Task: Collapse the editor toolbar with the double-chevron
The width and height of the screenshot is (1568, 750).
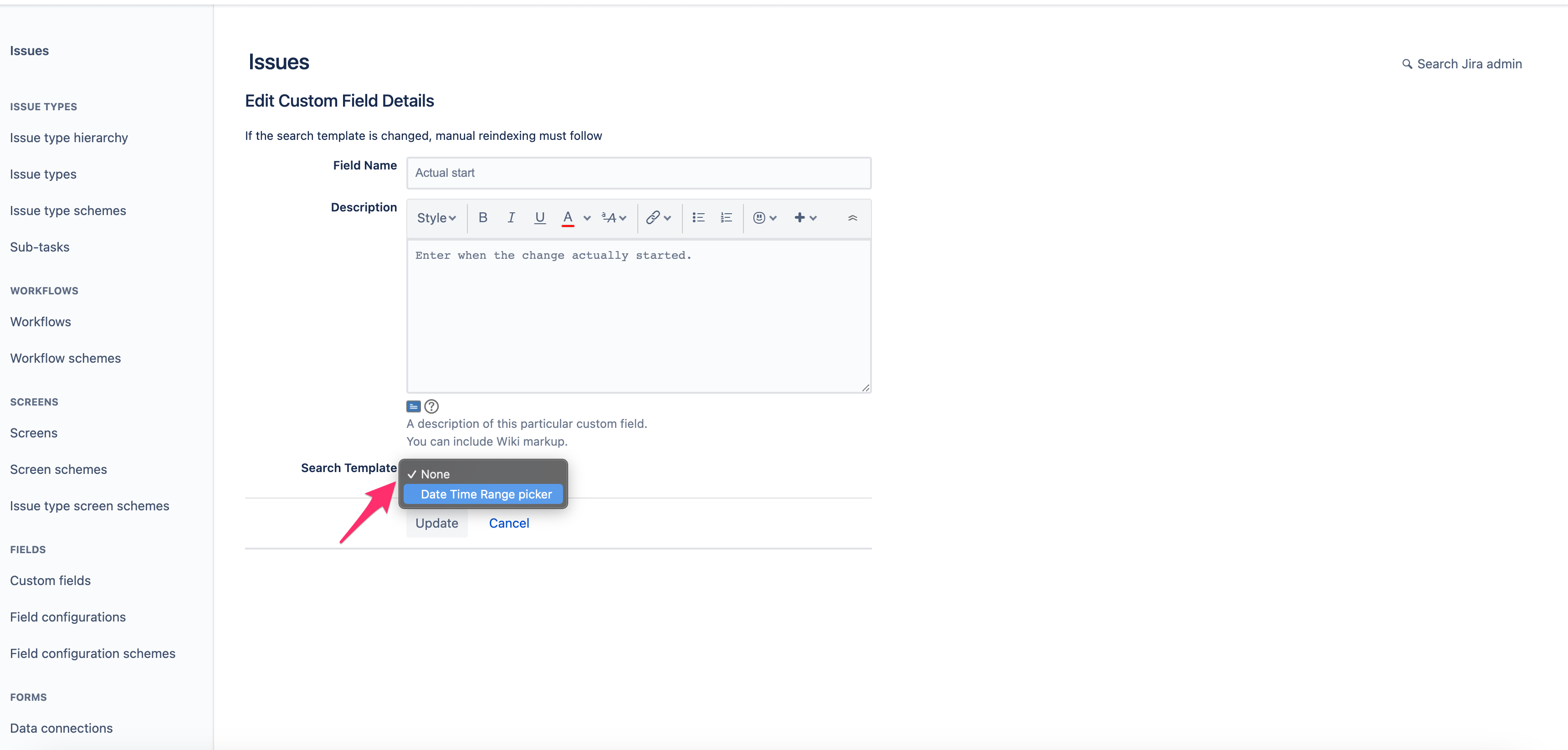Action: tap(852, 217)
